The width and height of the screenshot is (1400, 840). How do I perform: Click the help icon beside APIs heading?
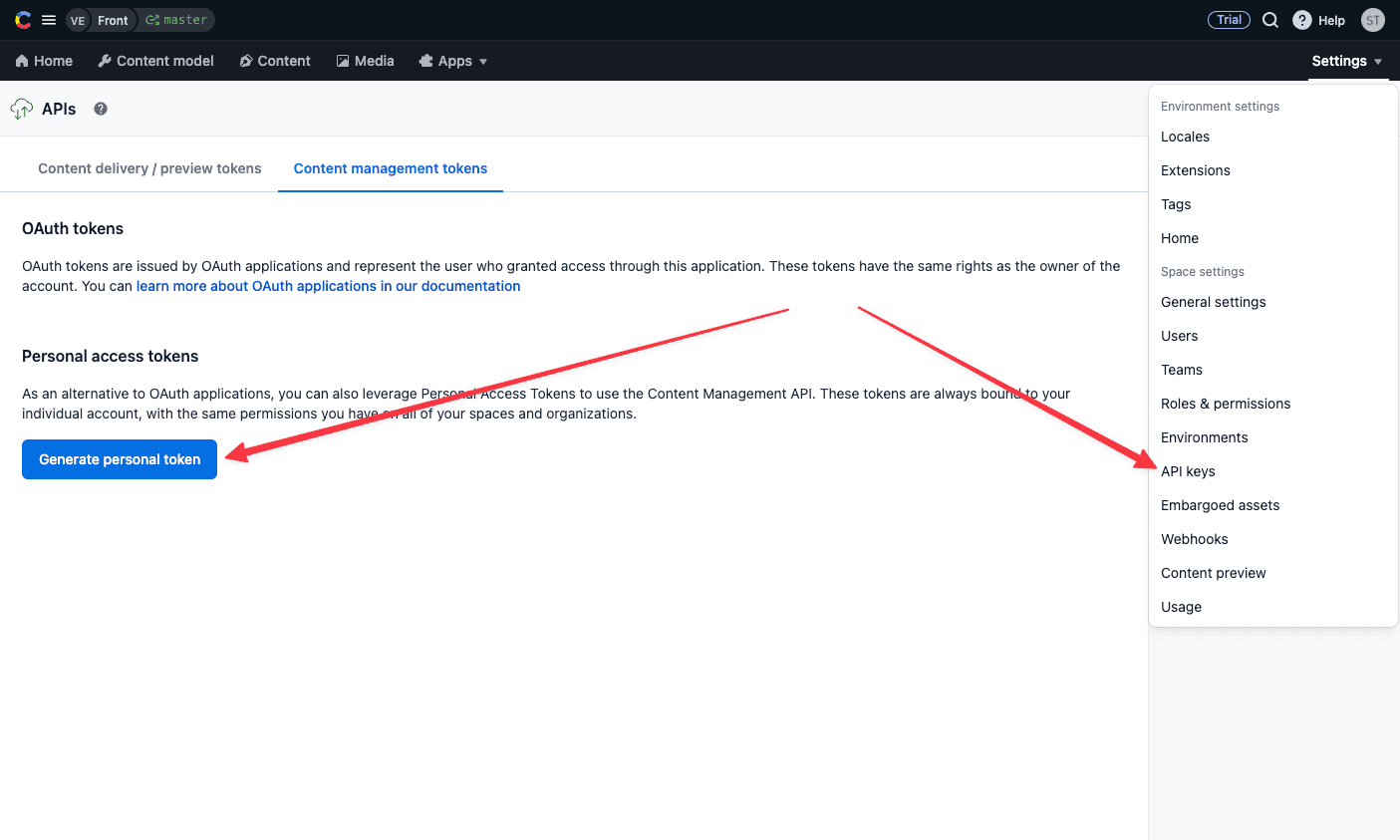(x=101, y=109)
